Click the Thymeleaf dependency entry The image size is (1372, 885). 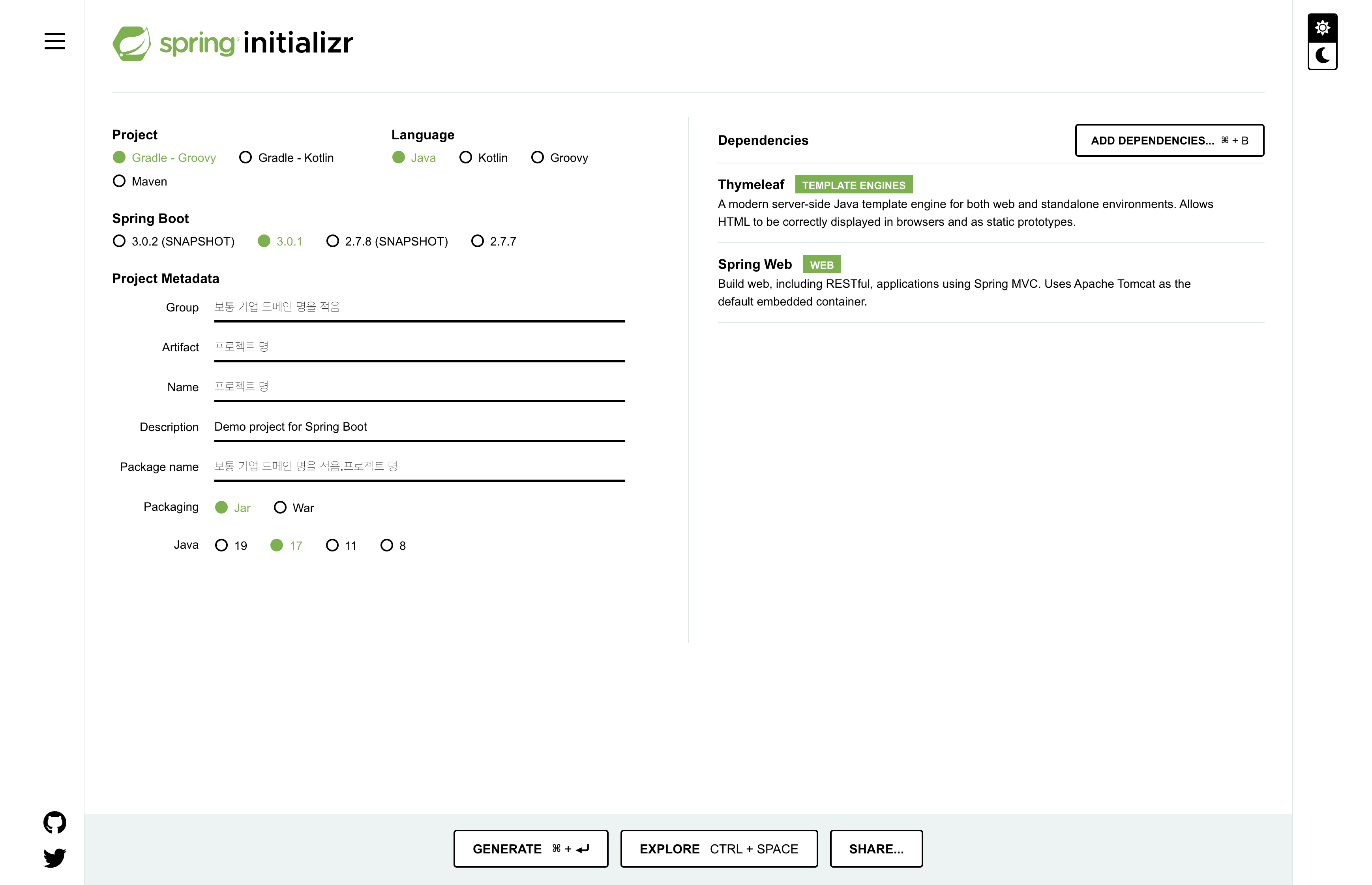(x=750, y=185)
